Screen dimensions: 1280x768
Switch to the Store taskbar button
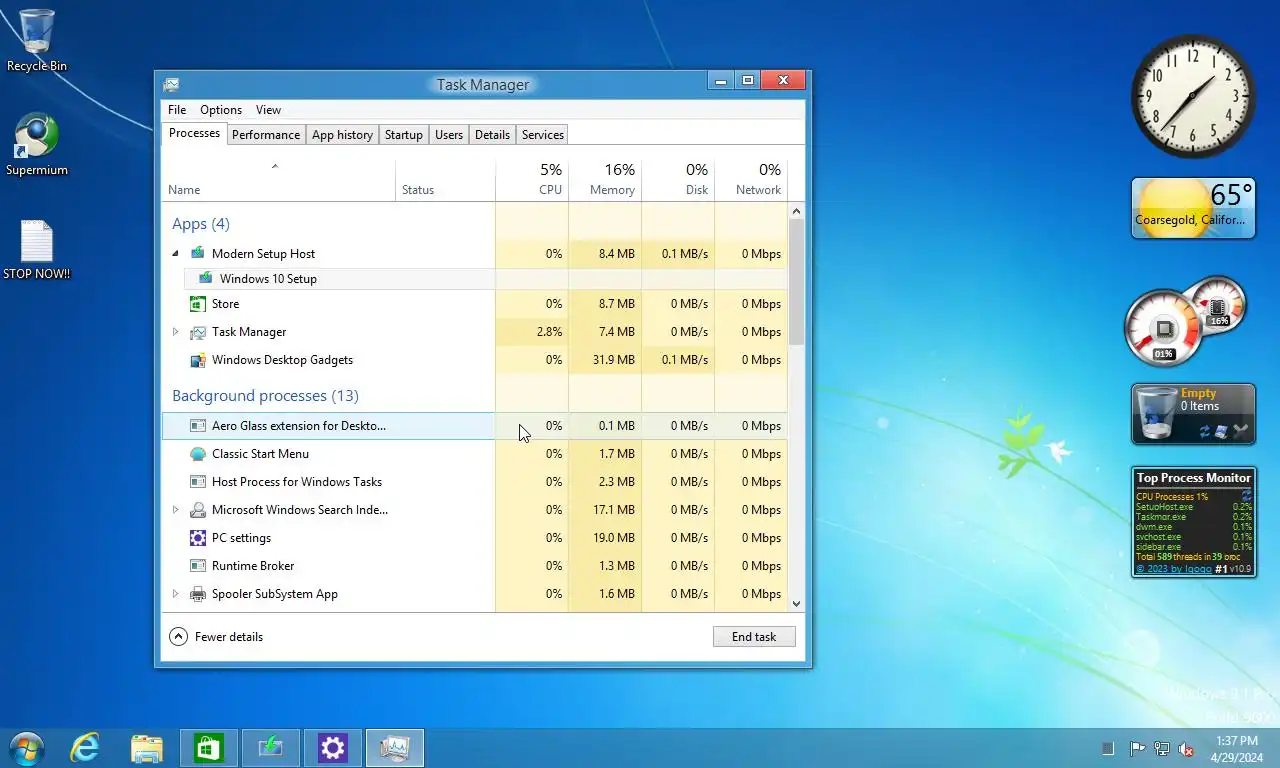(x=209, y=748)
